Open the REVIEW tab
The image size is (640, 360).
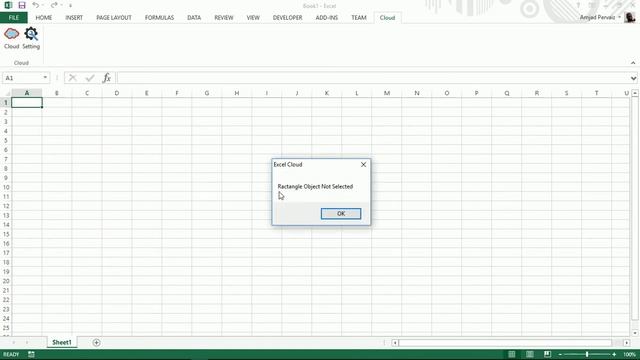[x=224, y=18]
